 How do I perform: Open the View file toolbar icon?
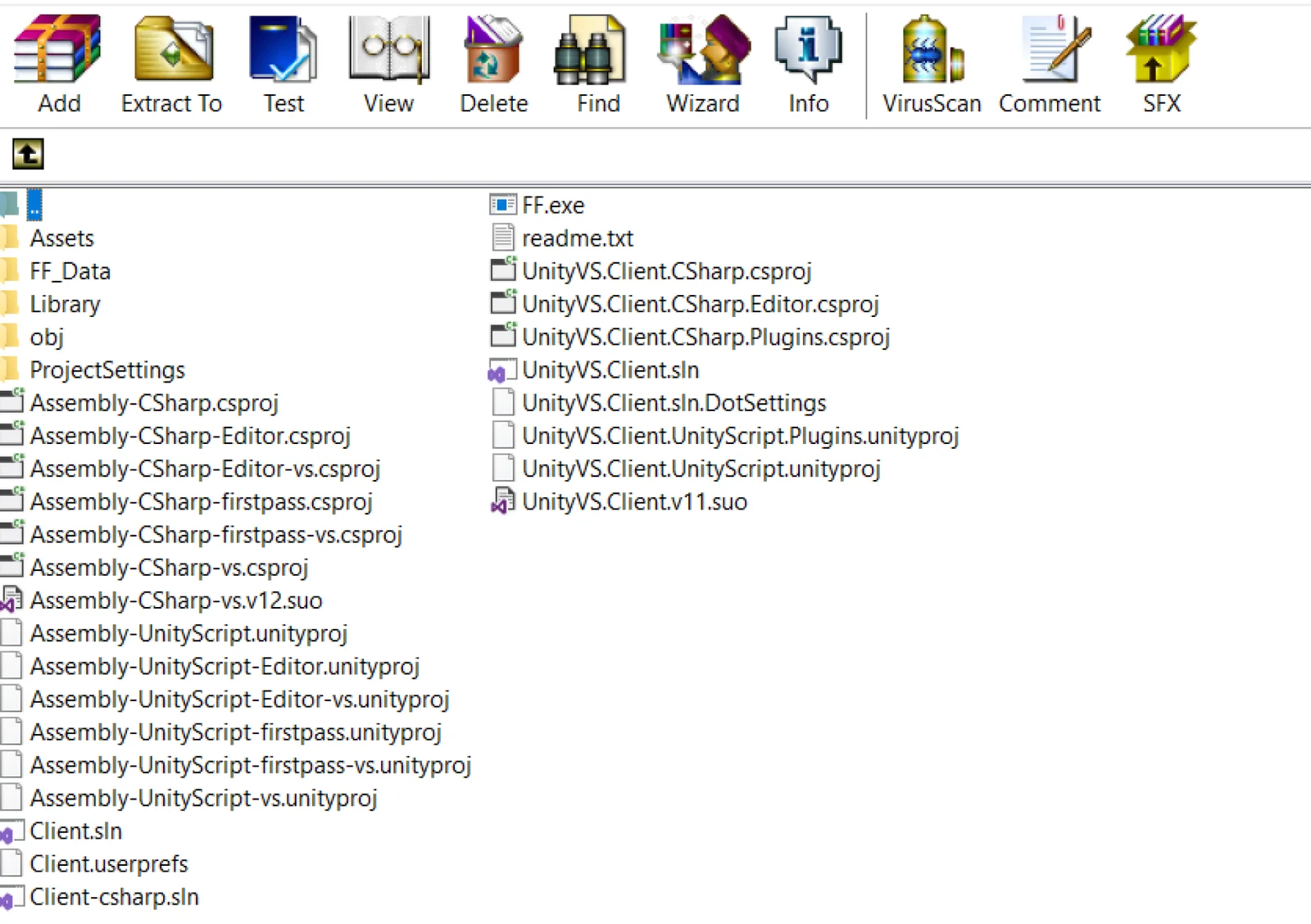(x=388, y=64)
